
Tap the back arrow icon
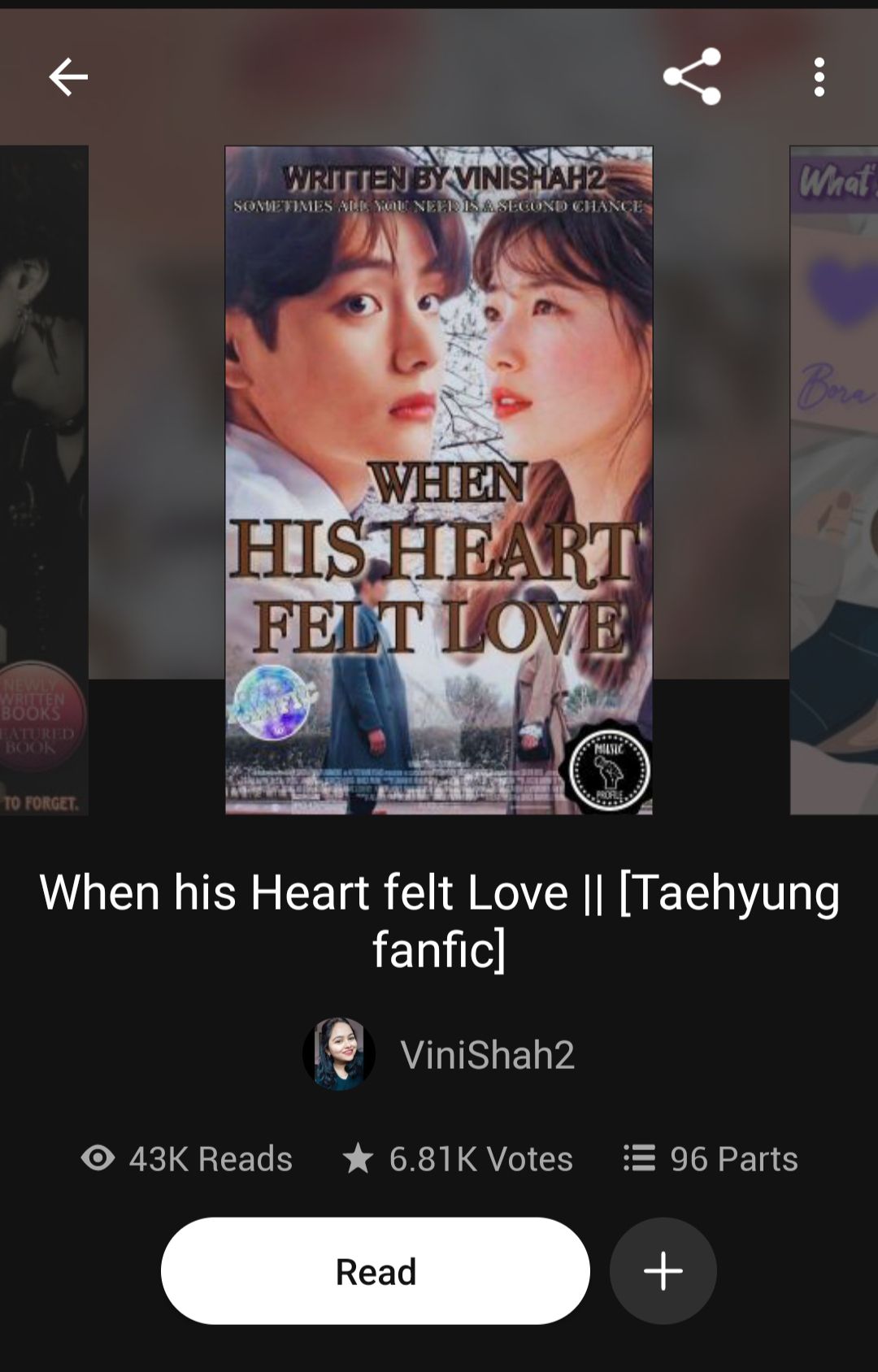coord(68,77)
